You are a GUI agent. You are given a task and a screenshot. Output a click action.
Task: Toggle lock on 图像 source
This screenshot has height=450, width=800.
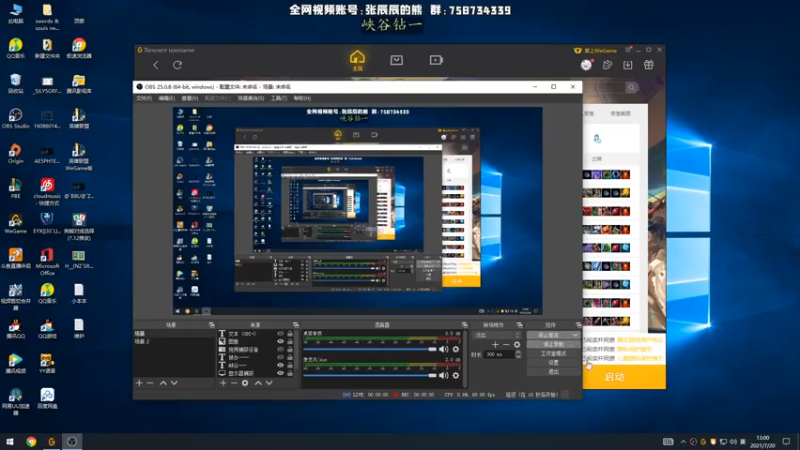290,341
